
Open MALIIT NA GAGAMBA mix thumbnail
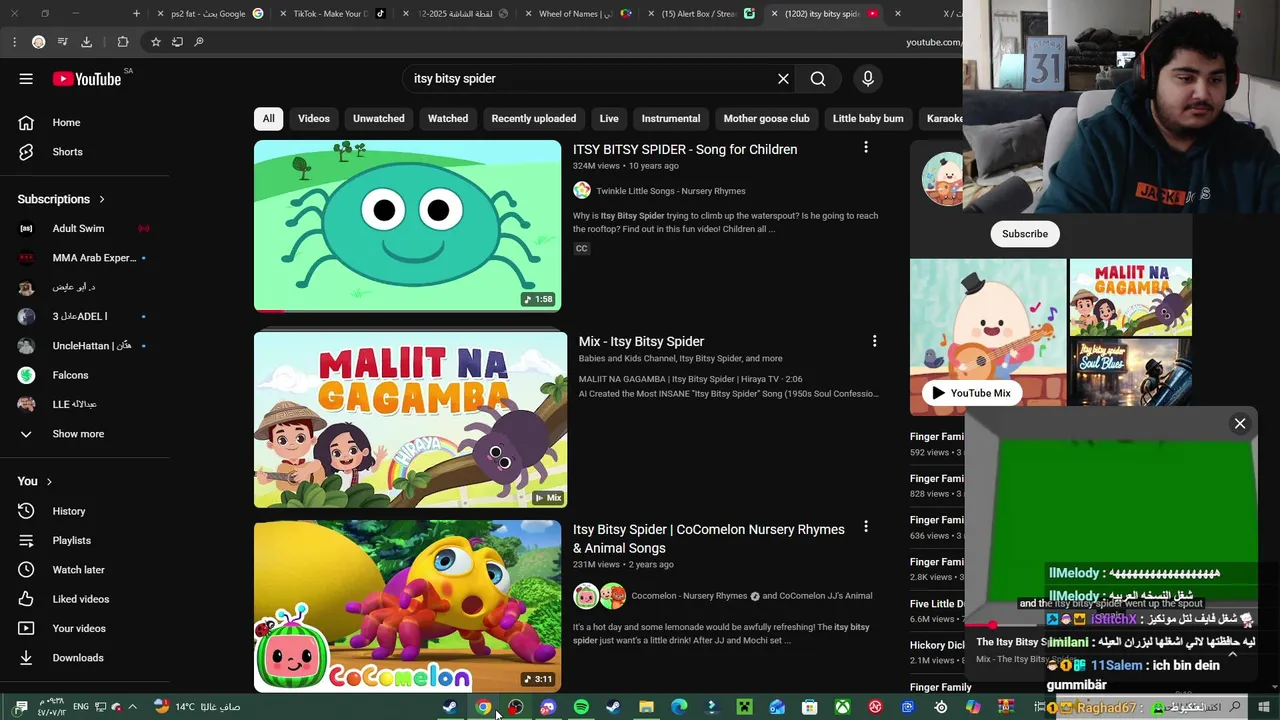[410, 420]
